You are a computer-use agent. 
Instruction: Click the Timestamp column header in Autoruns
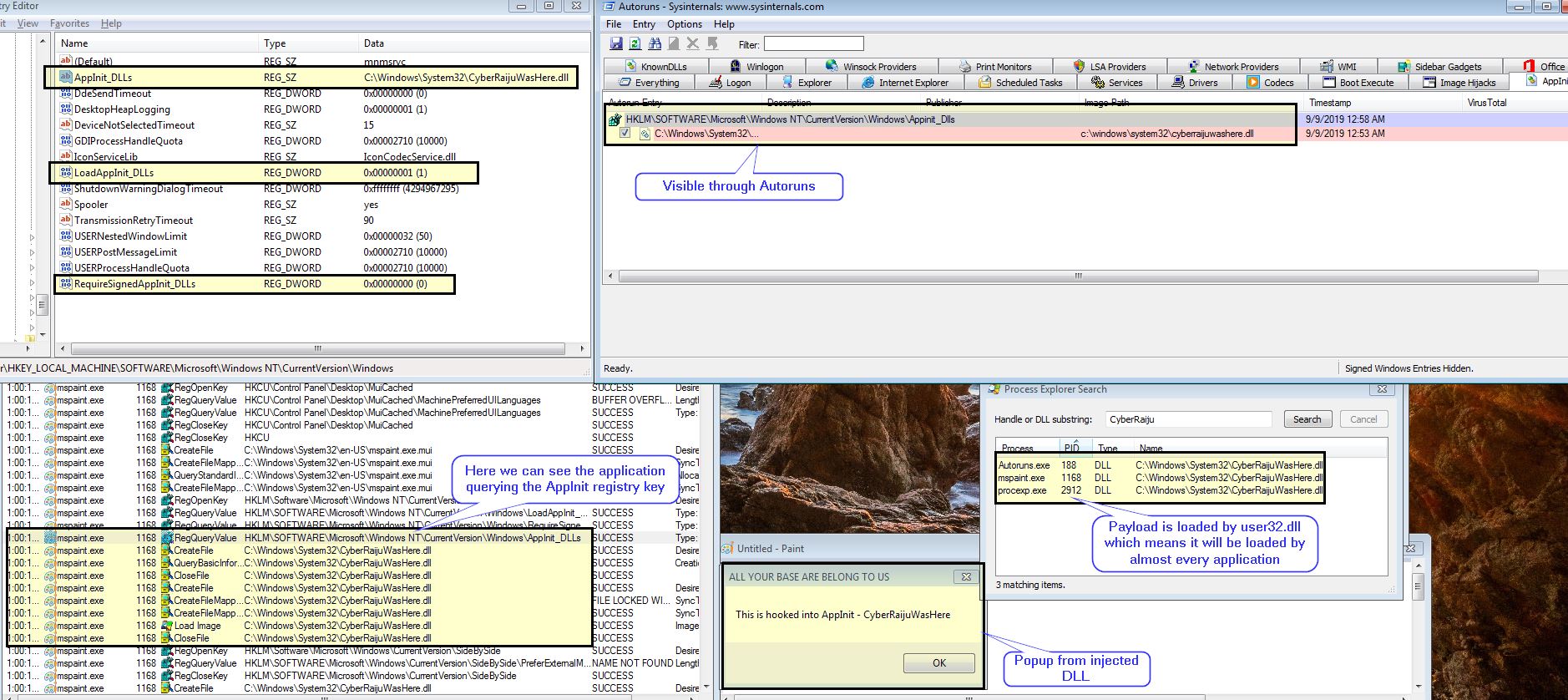pos(1383,103)
